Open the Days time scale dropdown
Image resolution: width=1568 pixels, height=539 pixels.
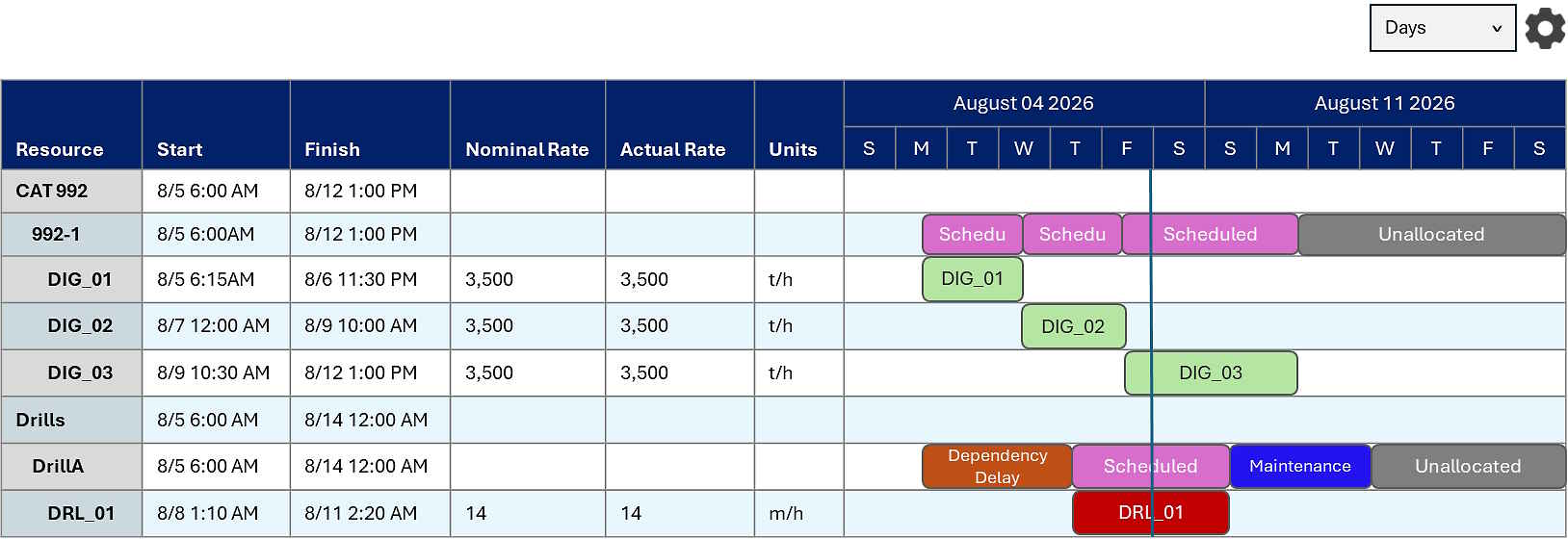click(1442, 28)
